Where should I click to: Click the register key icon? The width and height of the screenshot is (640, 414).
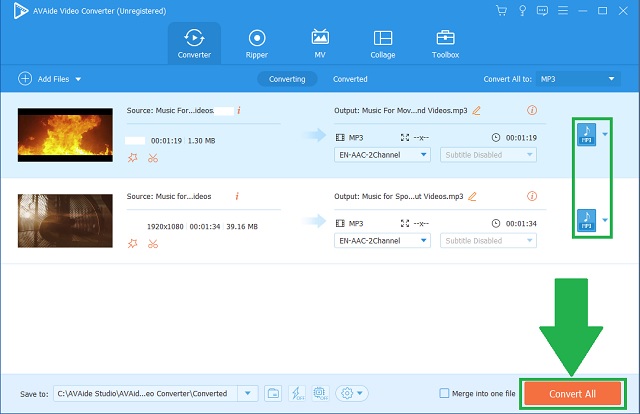522,11
